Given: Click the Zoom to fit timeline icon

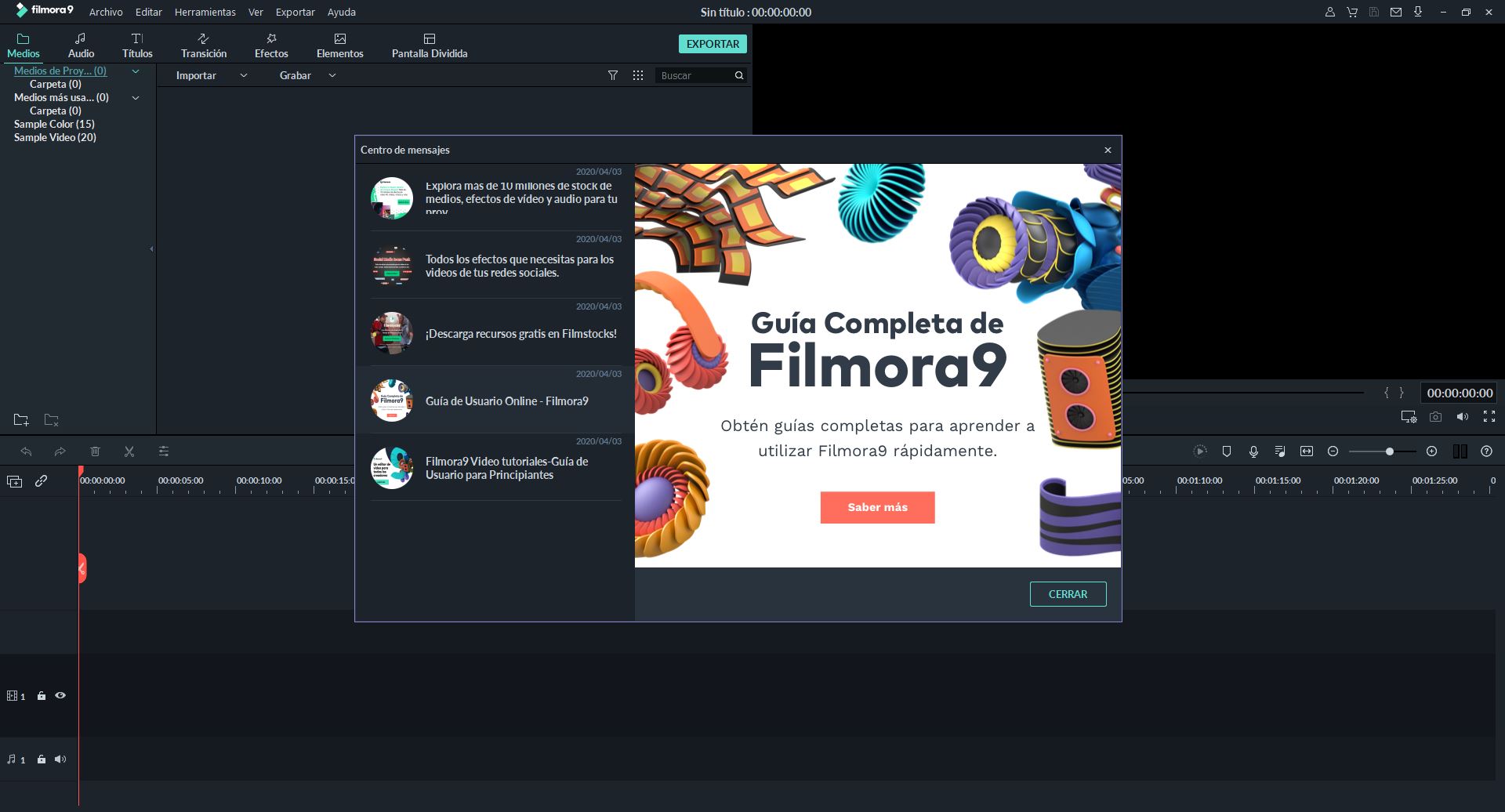Looking at the screenshot, I should coord(1307,451).
